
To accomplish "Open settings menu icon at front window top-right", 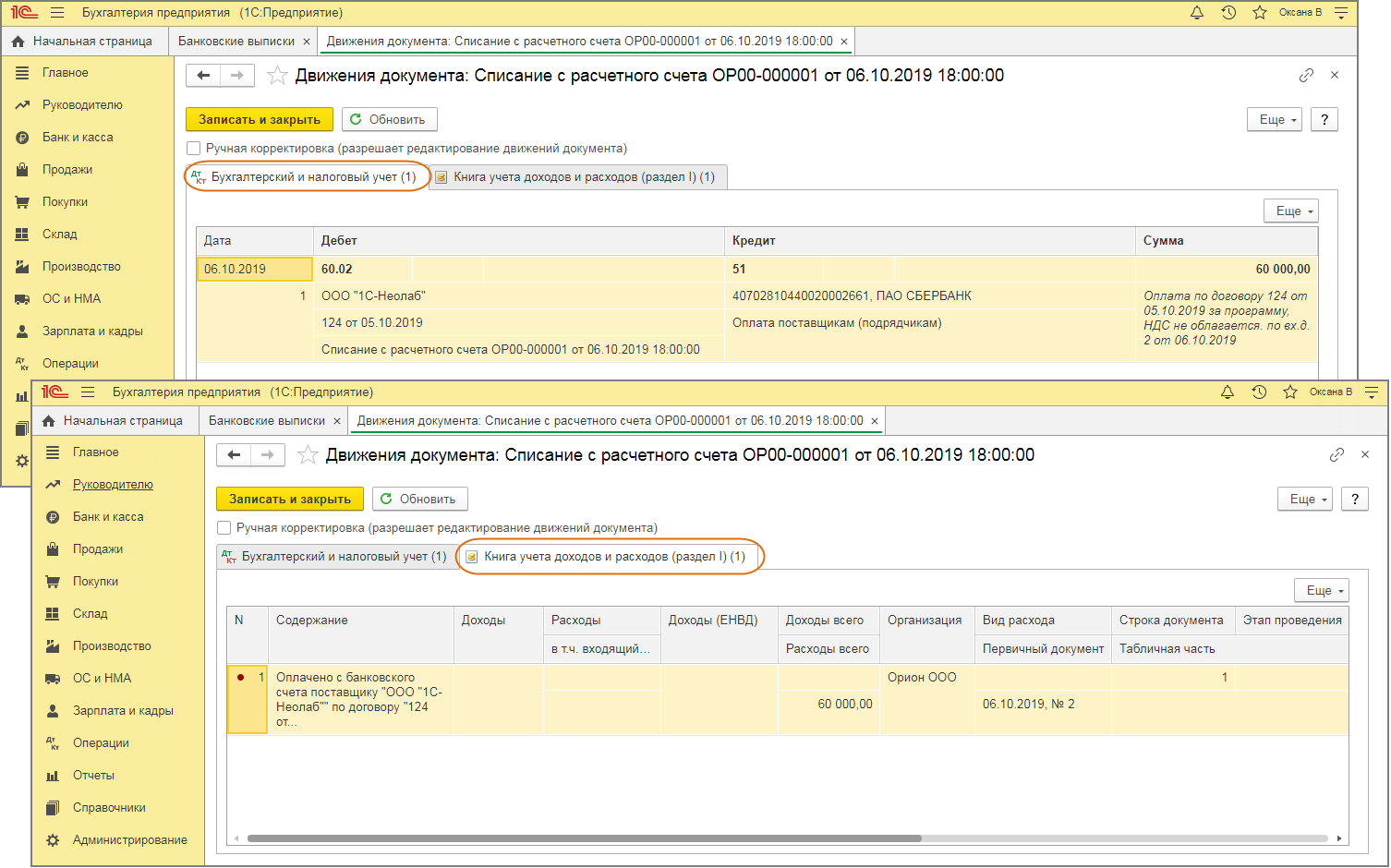I will coord(1372,392).
